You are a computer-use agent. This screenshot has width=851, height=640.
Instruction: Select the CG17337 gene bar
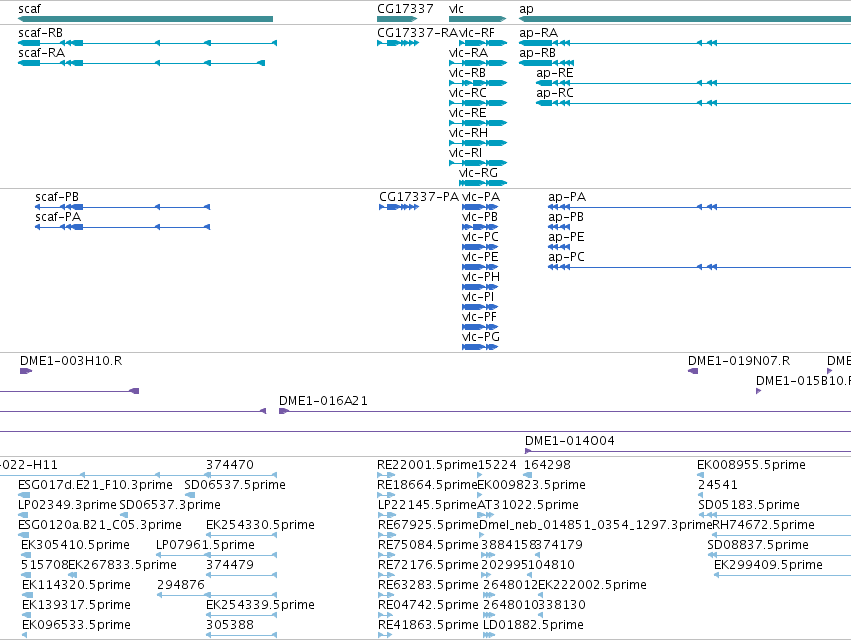click(397, 19)
